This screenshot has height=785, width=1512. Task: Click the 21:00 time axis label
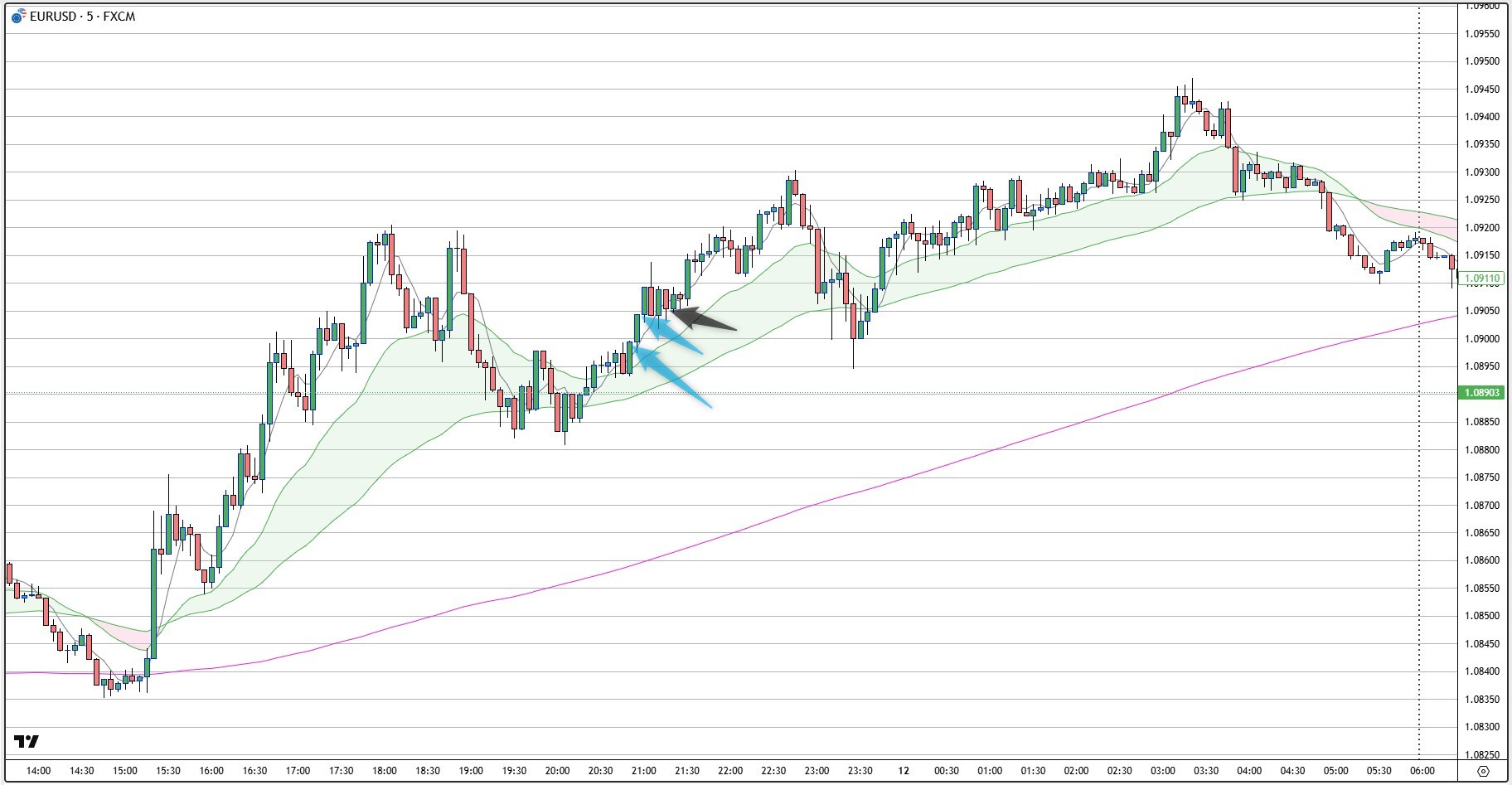point(643,771)
